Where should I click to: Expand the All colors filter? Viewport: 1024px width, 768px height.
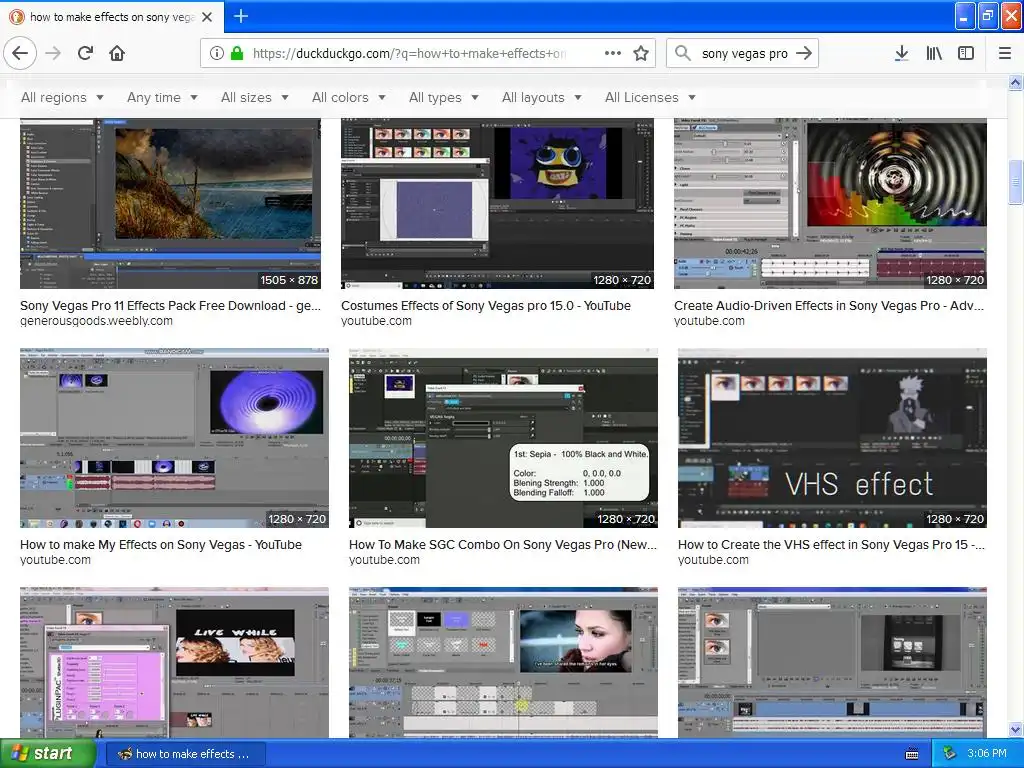click(349, 97)
